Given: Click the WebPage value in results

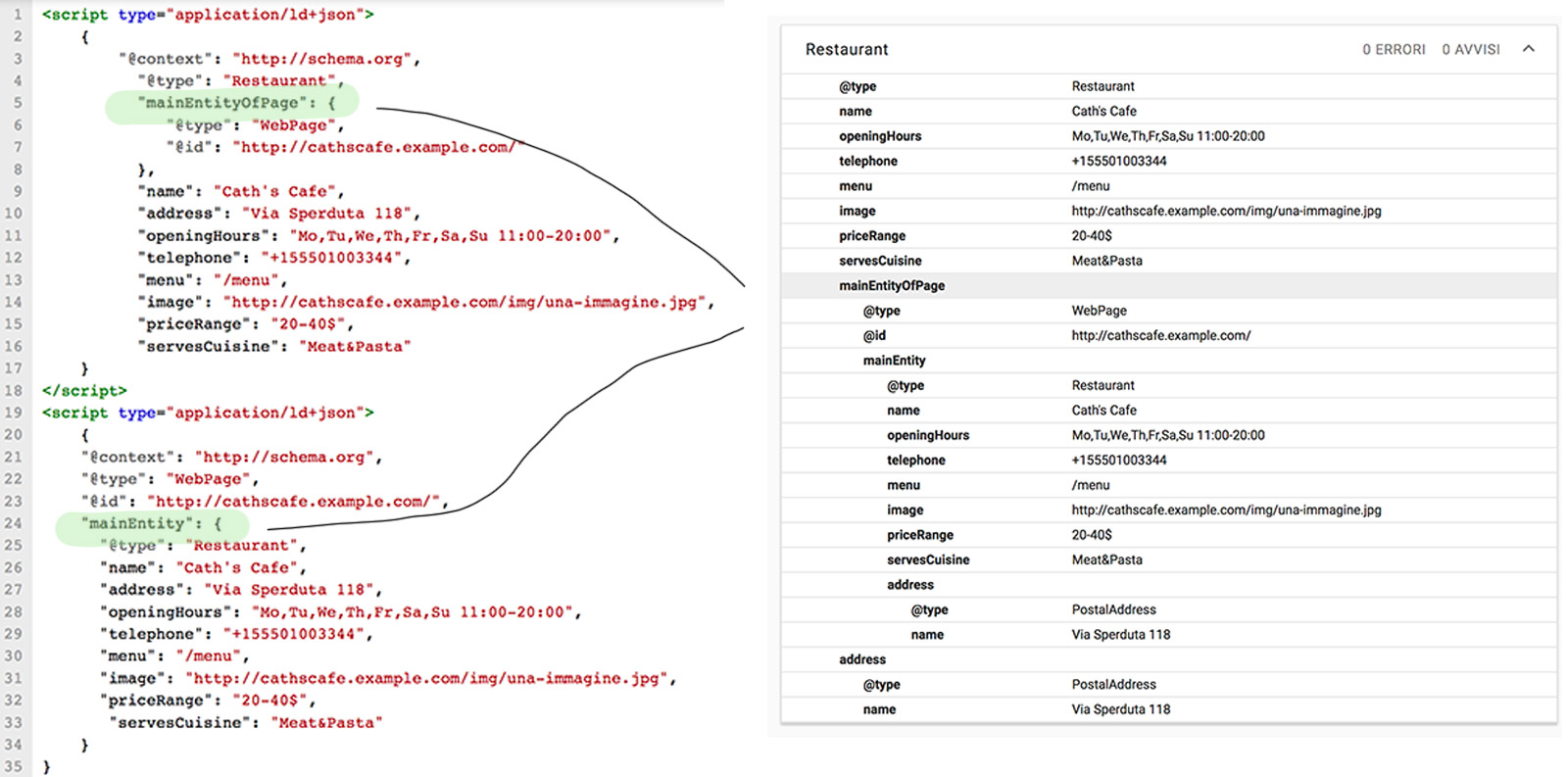Looking at the screenshot, I should [x=1099, y=311].
